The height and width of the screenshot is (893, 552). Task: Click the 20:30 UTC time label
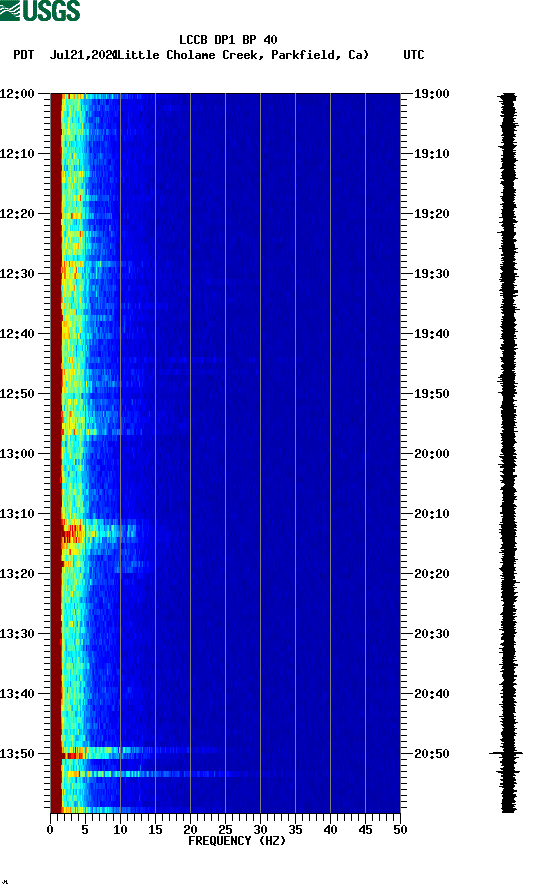(x=431, y=633)
